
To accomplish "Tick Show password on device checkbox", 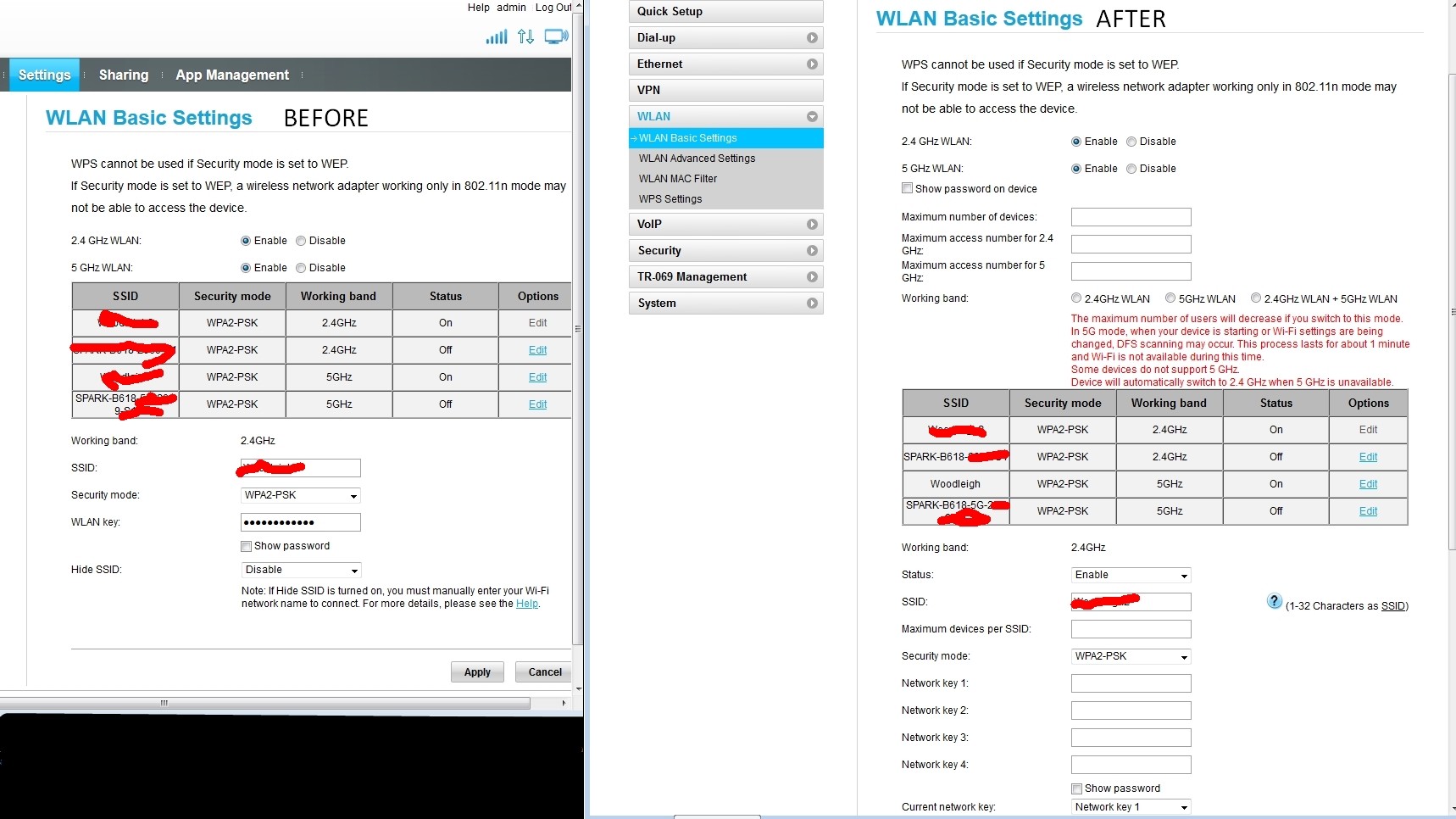I will (907, 188).
